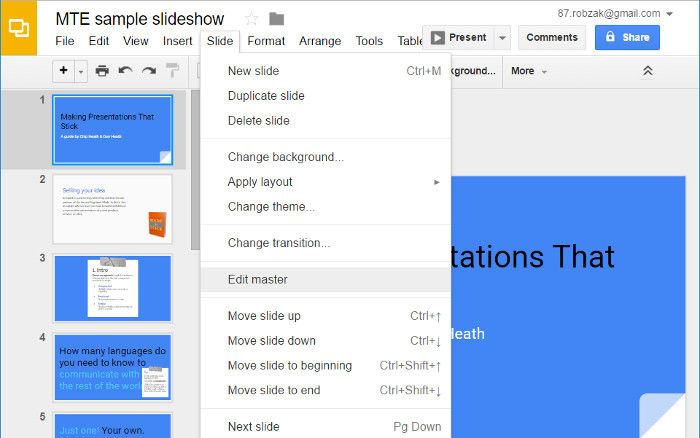This screenshot has width=700, height=438.
Task: Click the Background... toolbar button
Action: click(474, 71)
